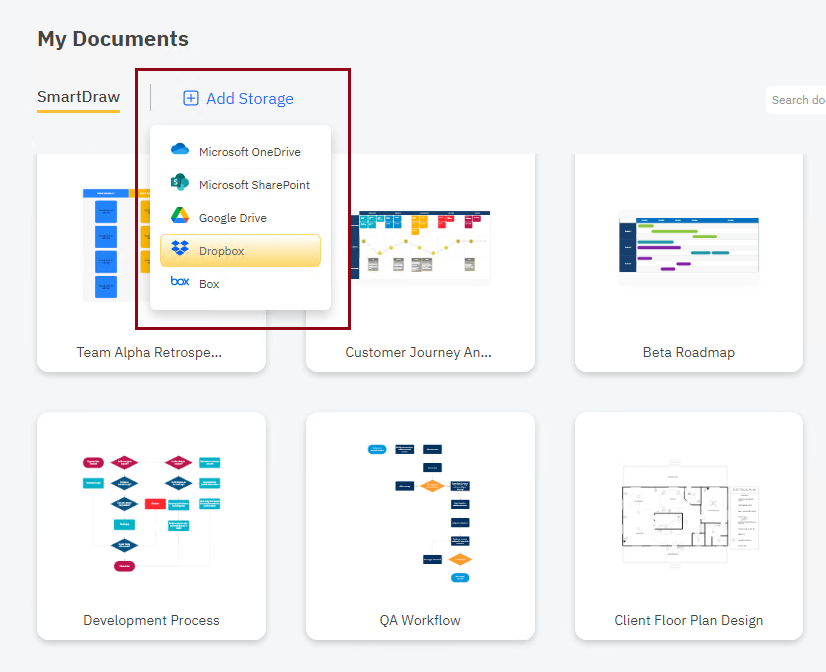This screenshot has height=672, width=826.
Task: Click the Box logo icon
Action: tap(180, 283)
